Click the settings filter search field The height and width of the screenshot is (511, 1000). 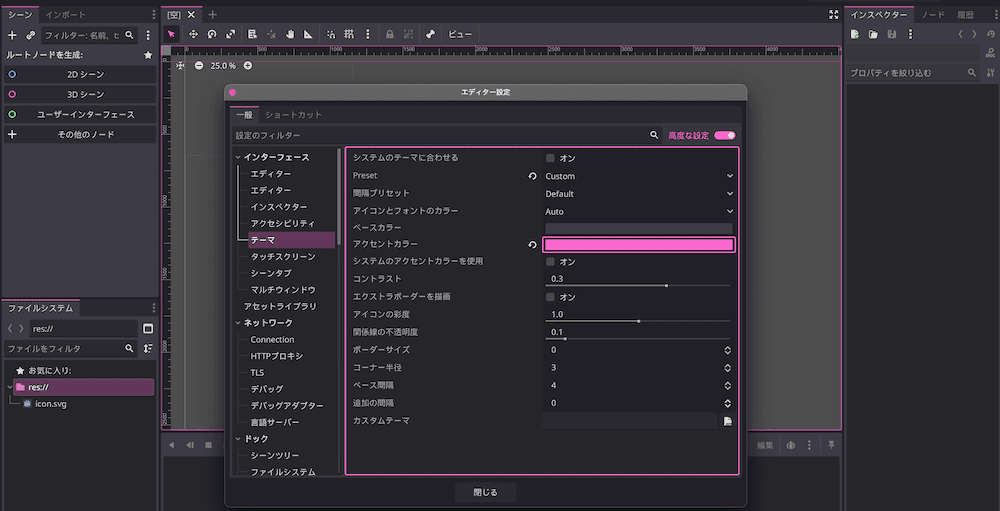coord(446,135)
